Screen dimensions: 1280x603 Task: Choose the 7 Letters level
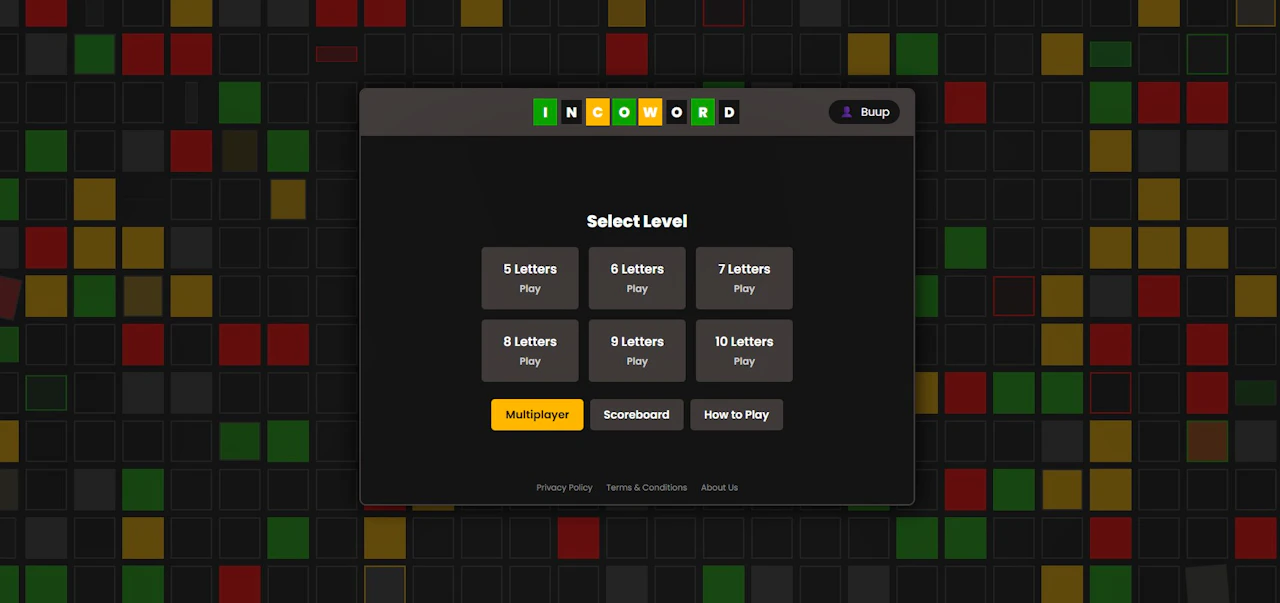click(x=744, y=278)
